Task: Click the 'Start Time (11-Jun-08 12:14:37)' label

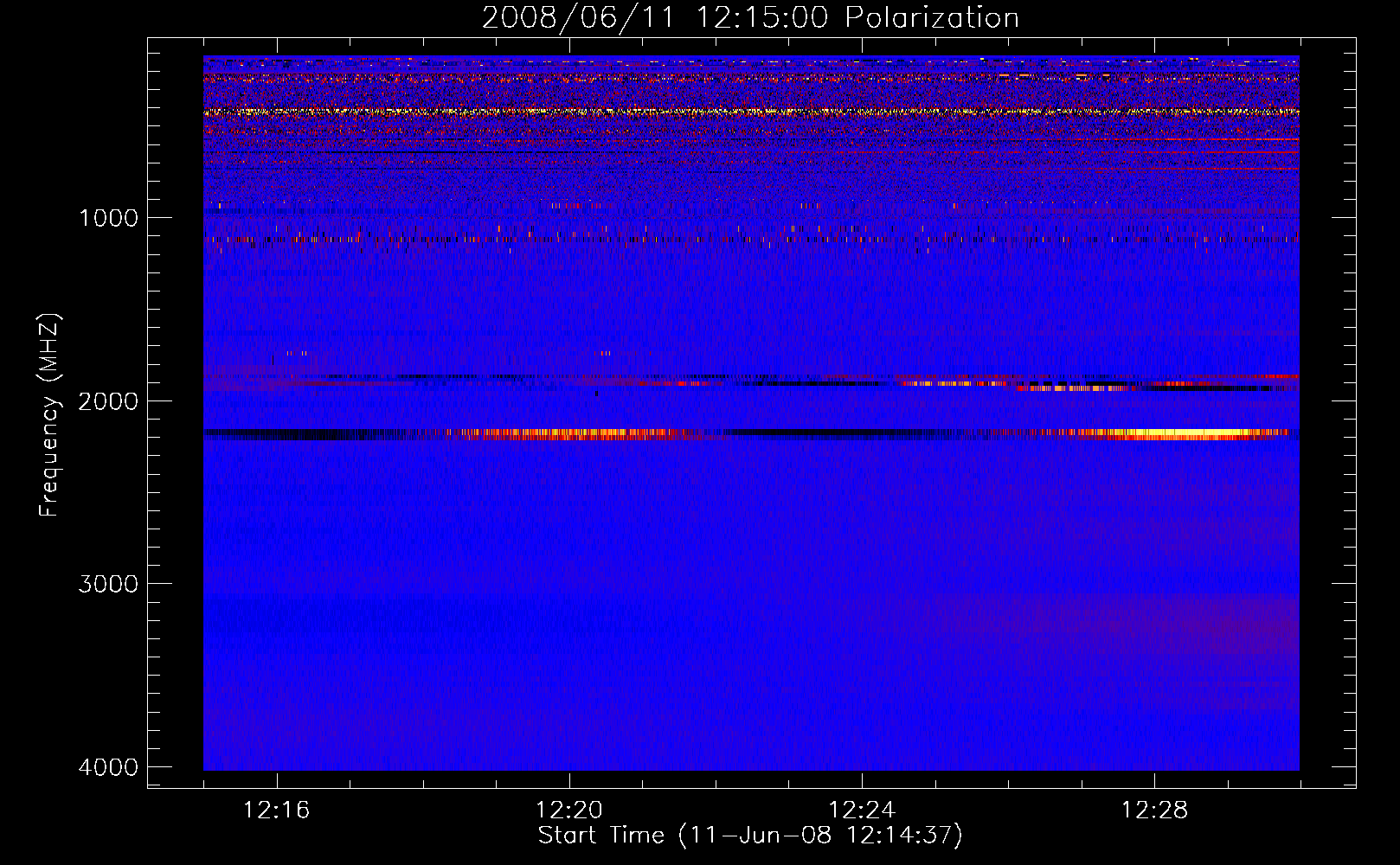Action: click(750, 836)
